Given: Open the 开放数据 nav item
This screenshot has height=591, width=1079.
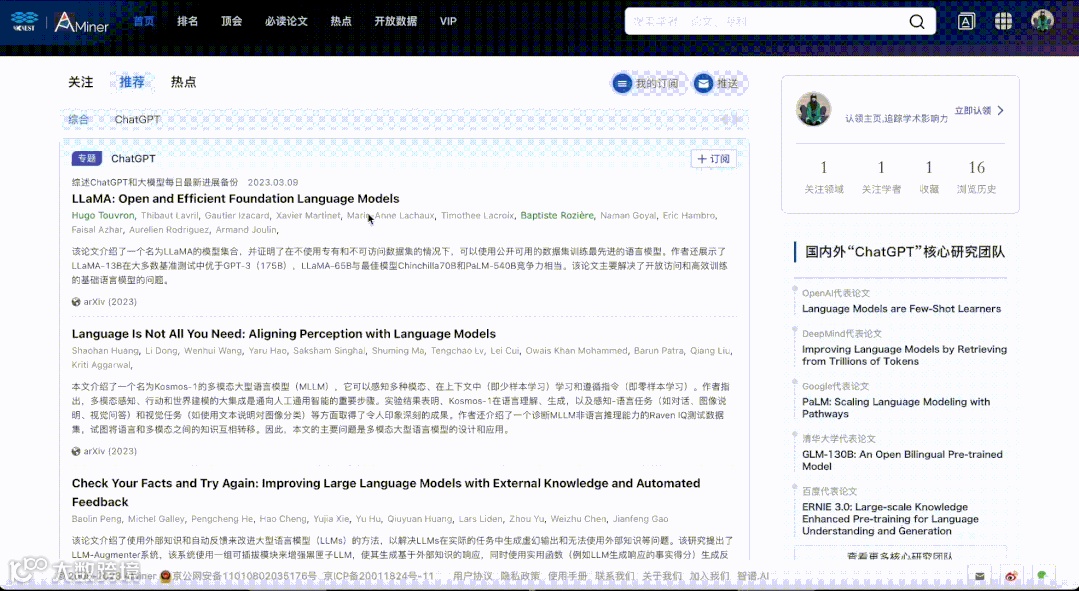Looking at the screenshot, I should pyautogui.click(x=395, y=21).
